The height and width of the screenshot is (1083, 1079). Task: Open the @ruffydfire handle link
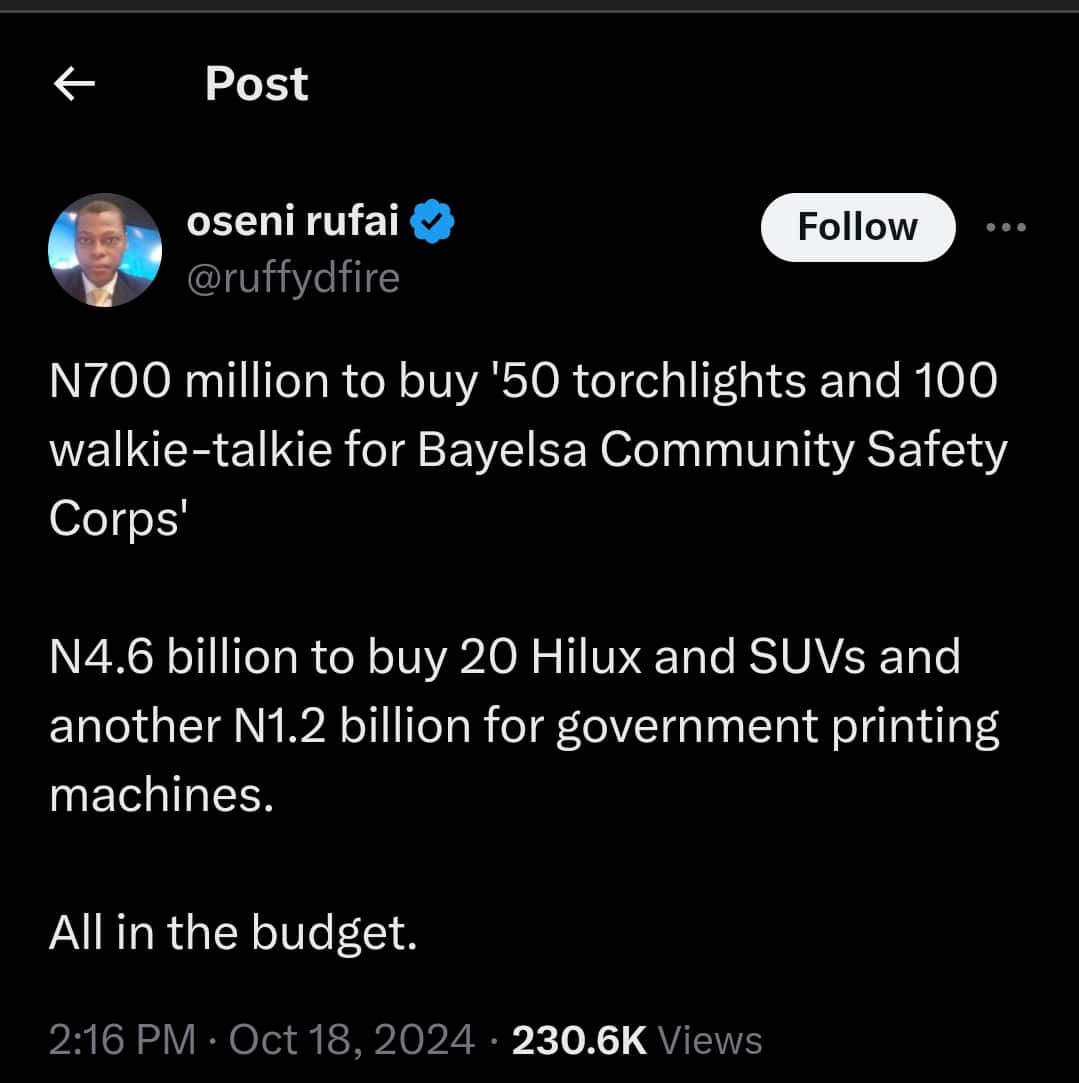click(x=293, y=277)
